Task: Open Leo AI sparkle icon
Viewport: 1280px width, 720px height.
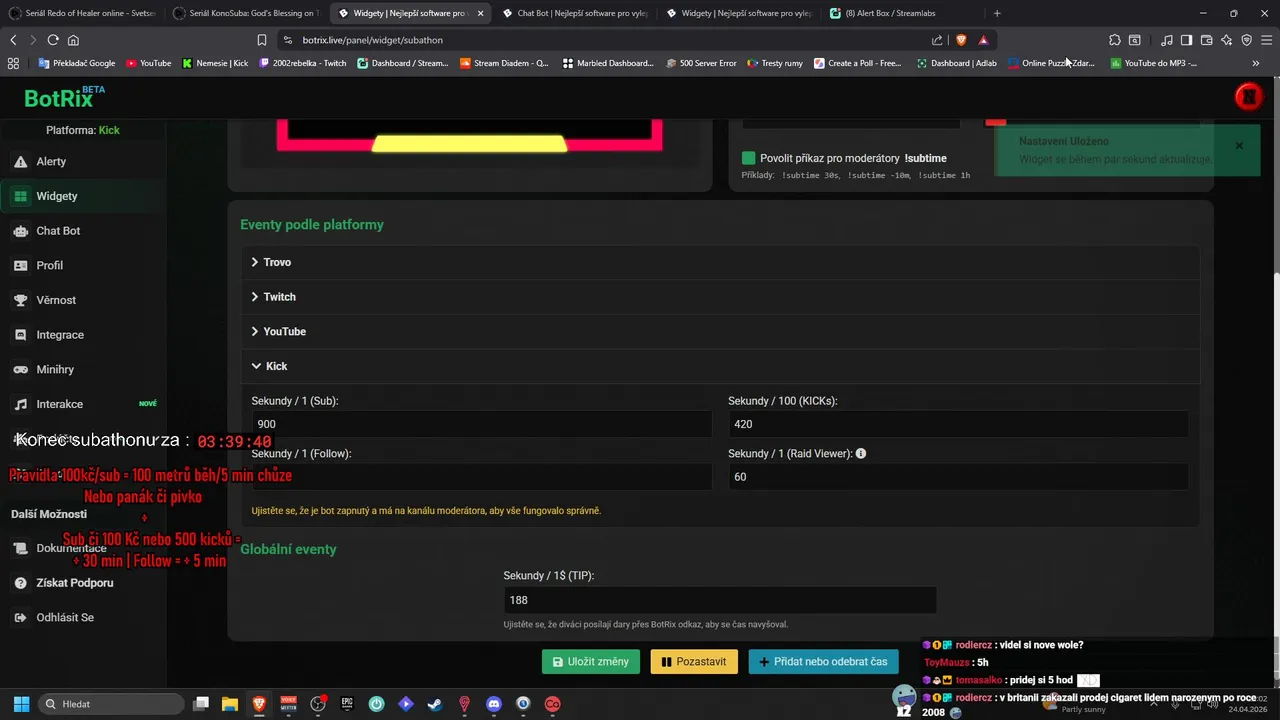Action: [1226, 40]
